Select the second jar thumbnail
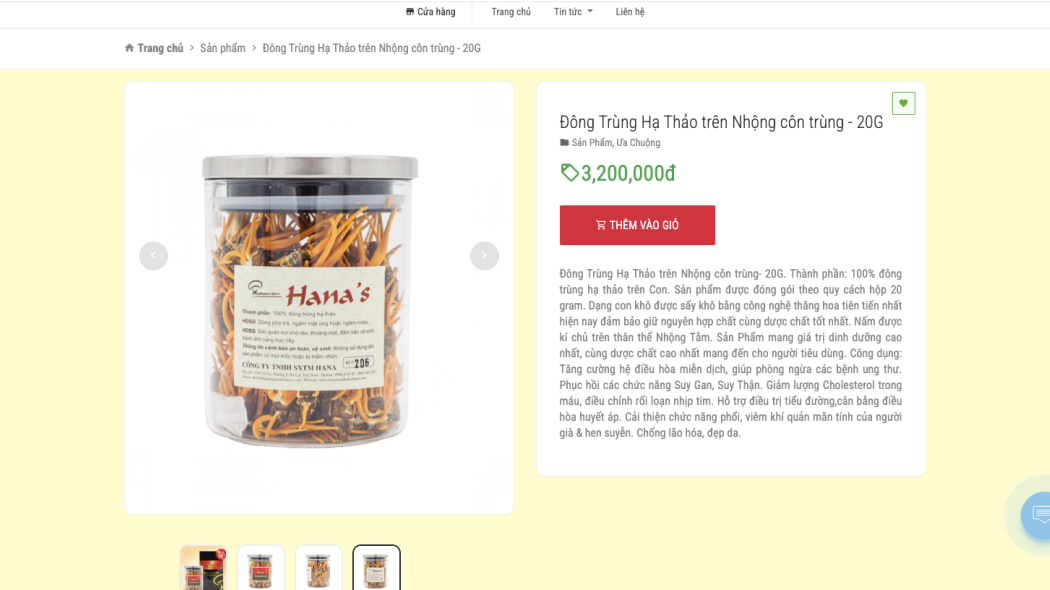 point(260,568)
